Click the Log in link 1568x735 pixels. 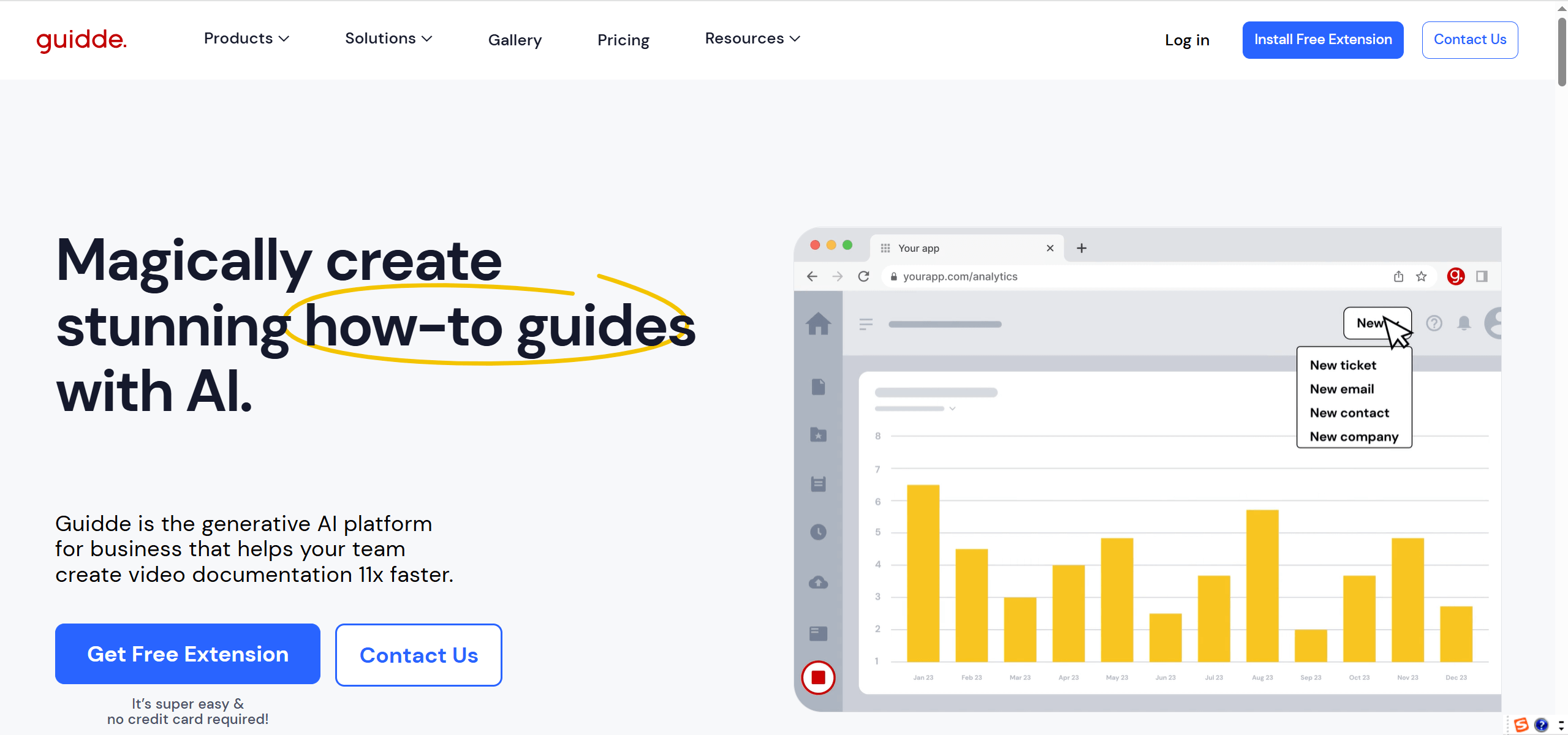(1187, 40)
